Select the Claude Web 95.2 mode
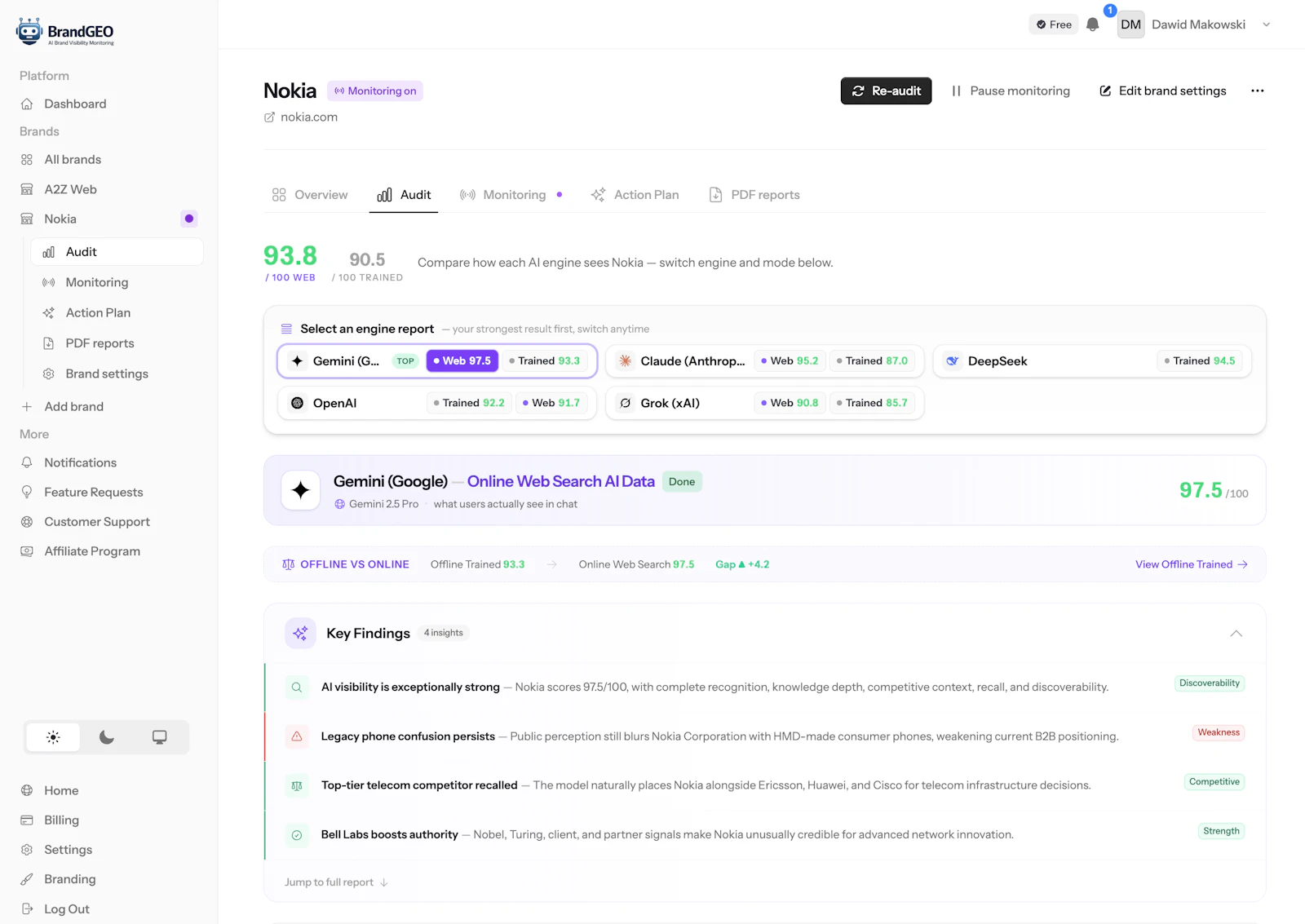Viewport: 1305px width, 924px height. pyautogui.click(x=790, y=360)
